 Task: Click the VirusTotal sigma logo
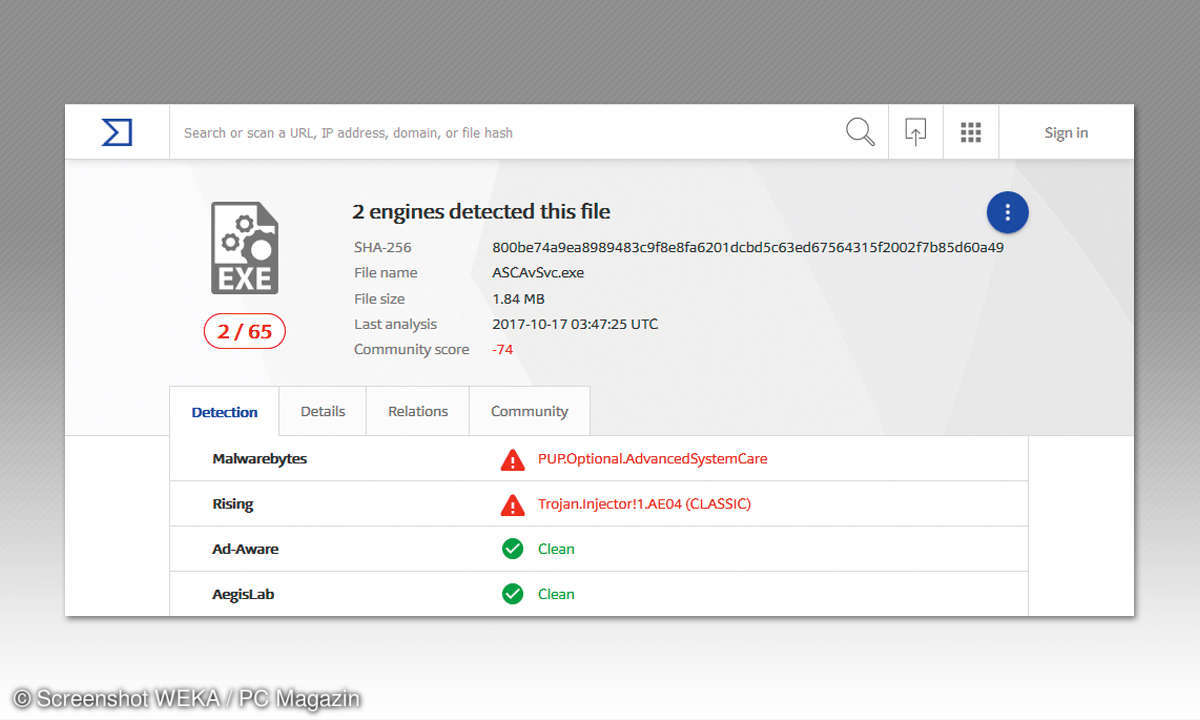click(117, 132)
